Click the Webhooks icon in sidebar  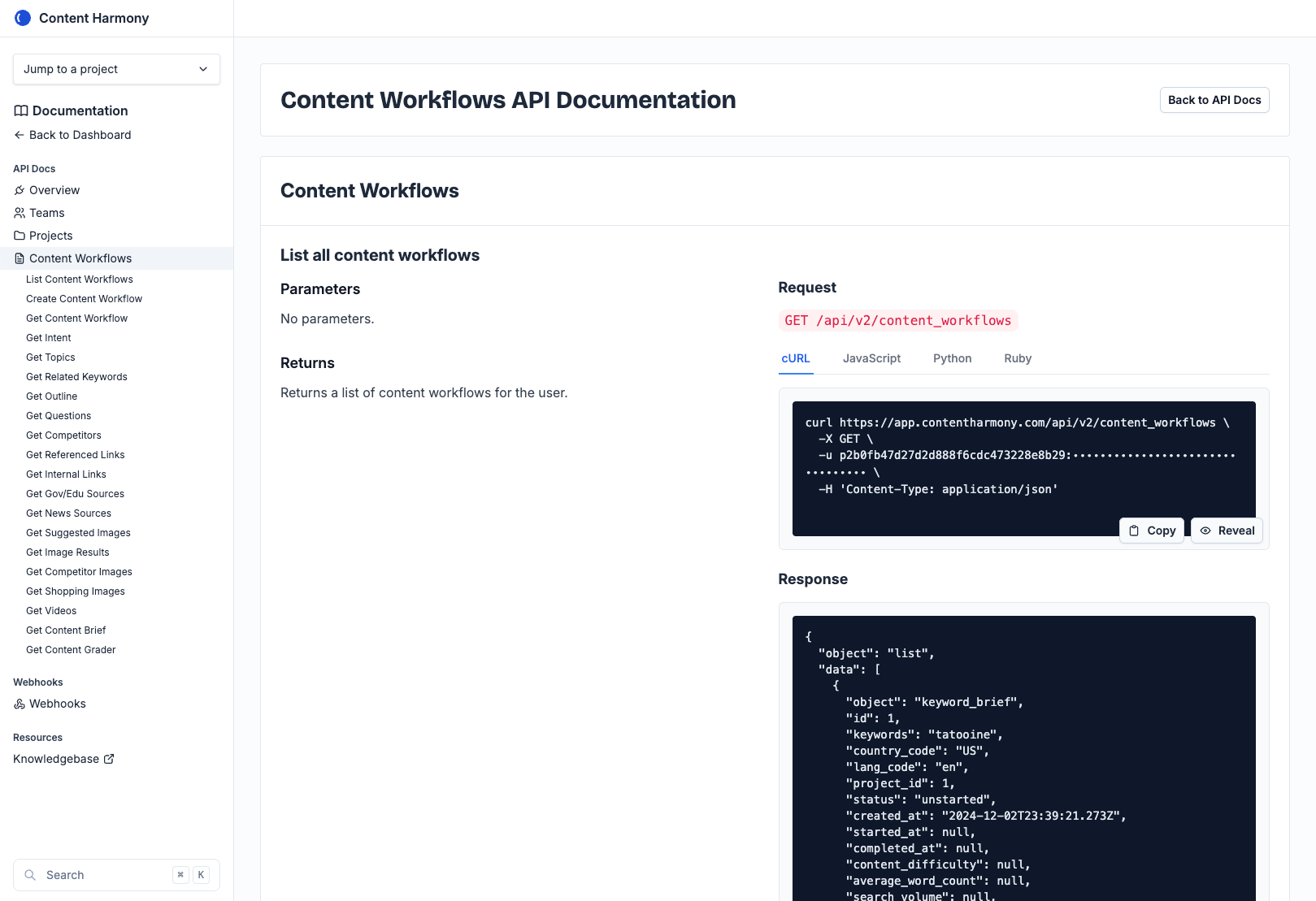[20, 704]
